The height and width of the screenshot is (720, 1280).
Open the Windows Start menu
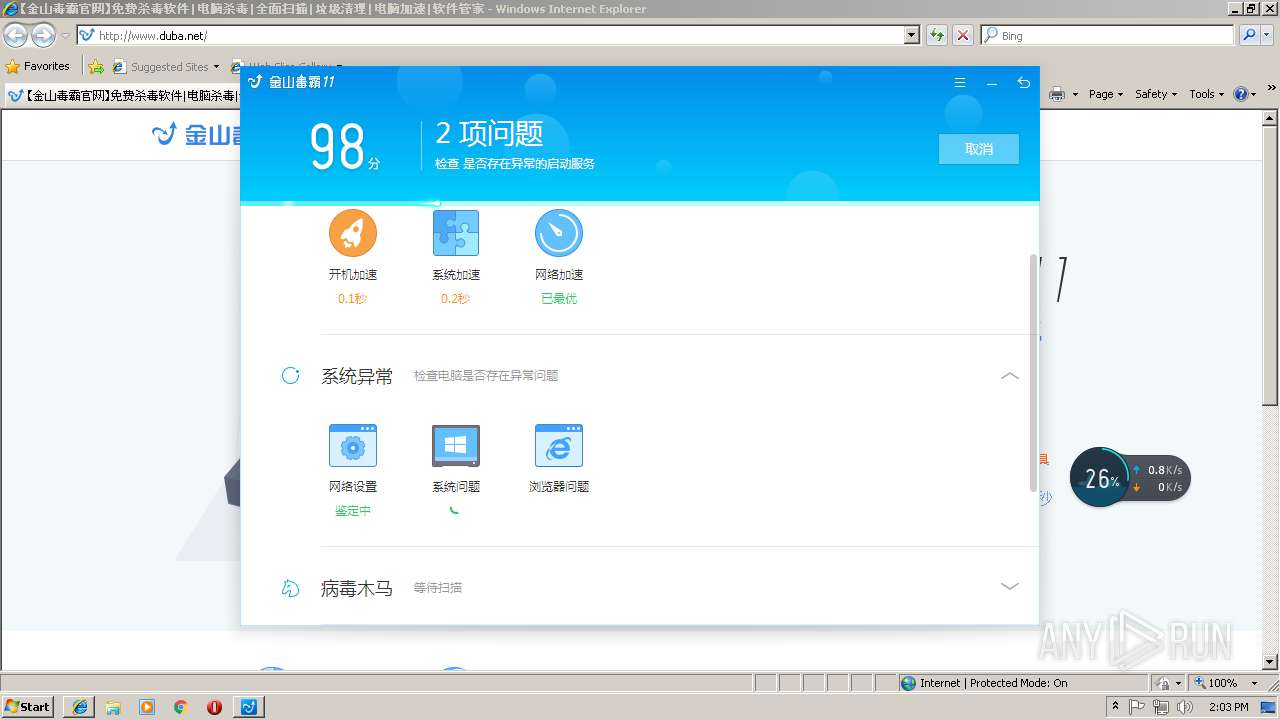point(28,706)
